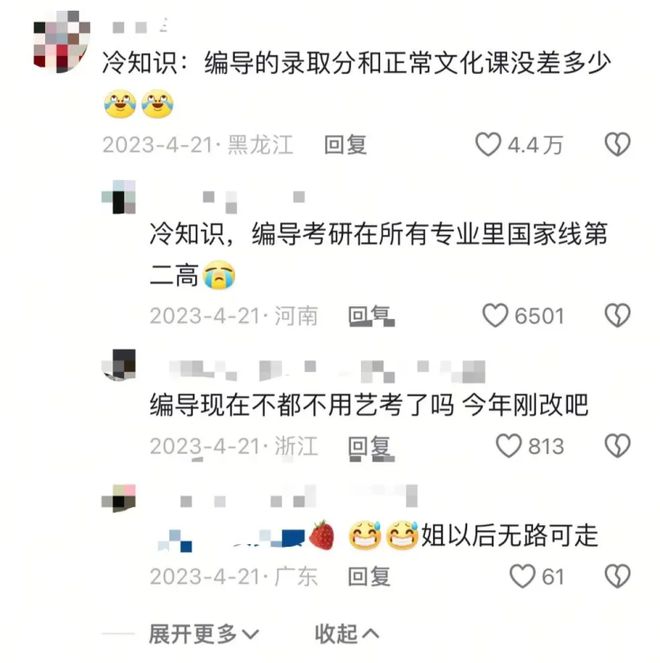Reply to the 黑龙江 top comment
Viewport: 660px width, 663px height.
click(x=345, y=145)
